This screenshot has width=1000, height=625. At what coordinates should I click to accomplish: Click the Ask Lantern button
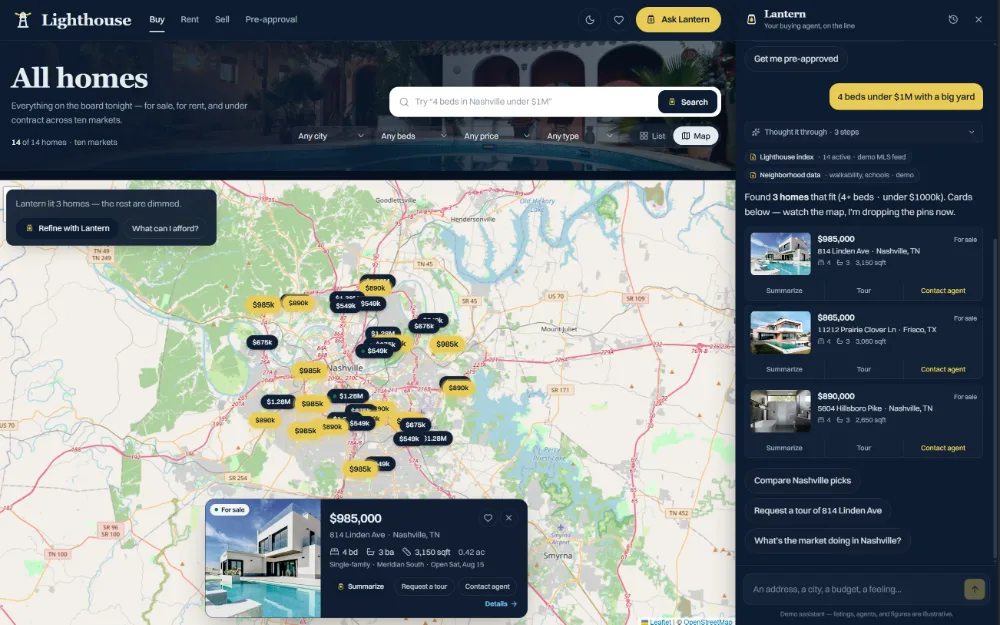point(678,20)
